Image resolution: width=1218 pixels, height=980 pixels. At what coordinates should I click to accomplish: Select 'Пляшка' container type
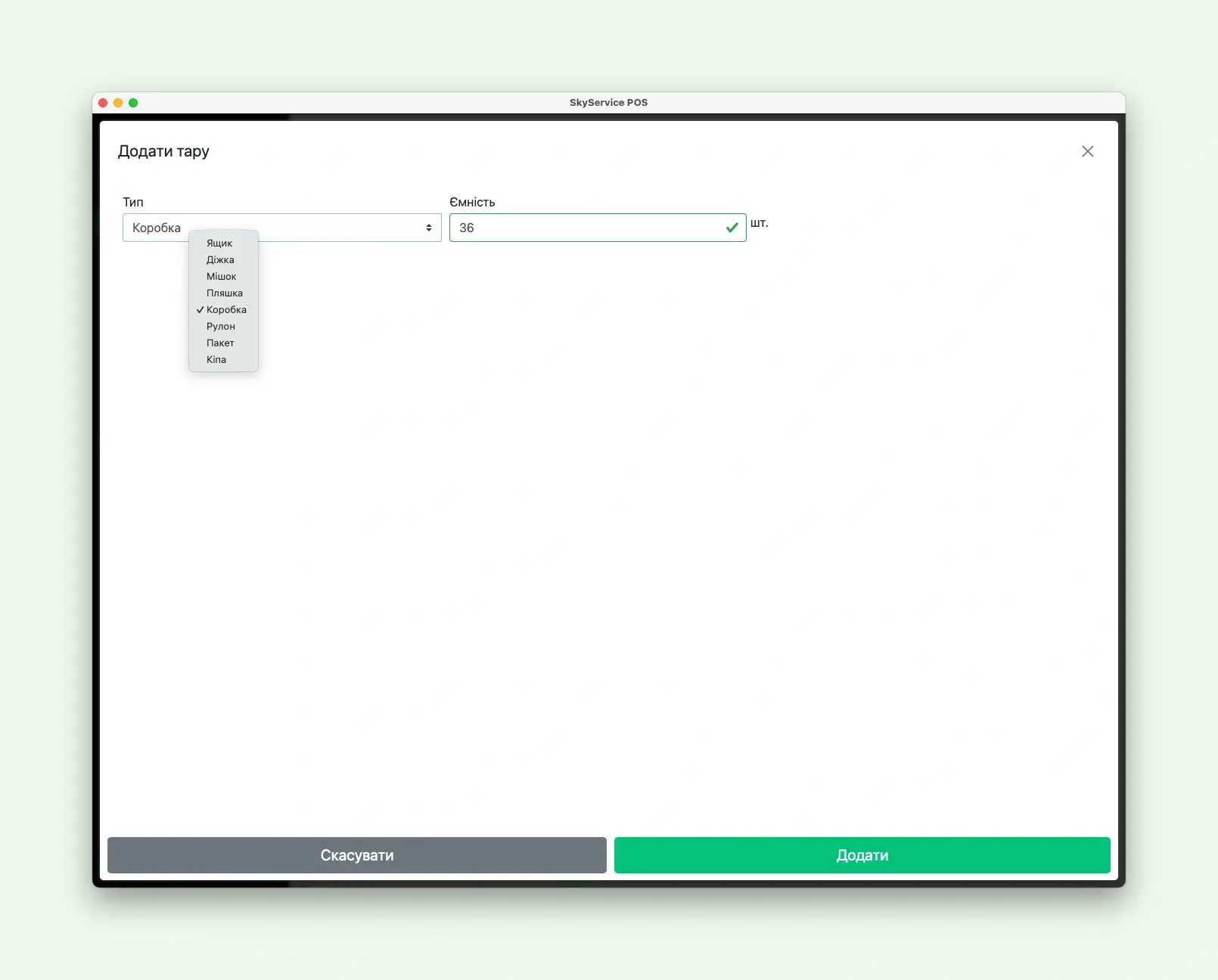tap(223, 293)
